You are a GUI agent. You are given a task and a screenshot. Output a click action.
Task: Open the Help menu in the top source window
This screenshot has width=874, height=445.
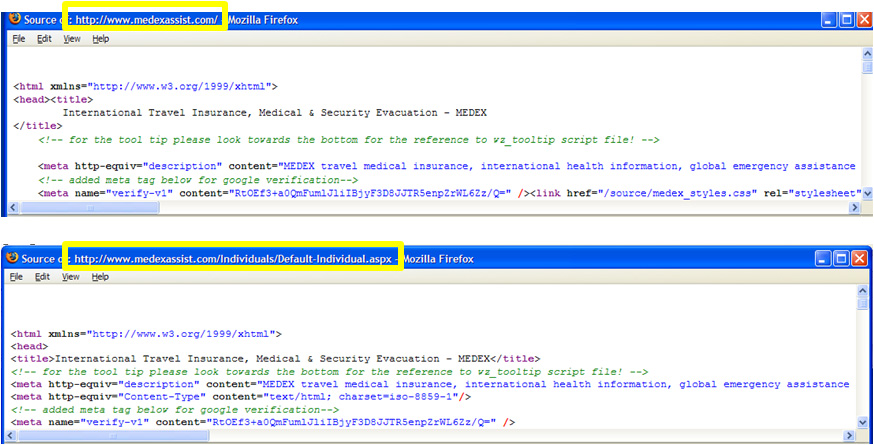101,39
